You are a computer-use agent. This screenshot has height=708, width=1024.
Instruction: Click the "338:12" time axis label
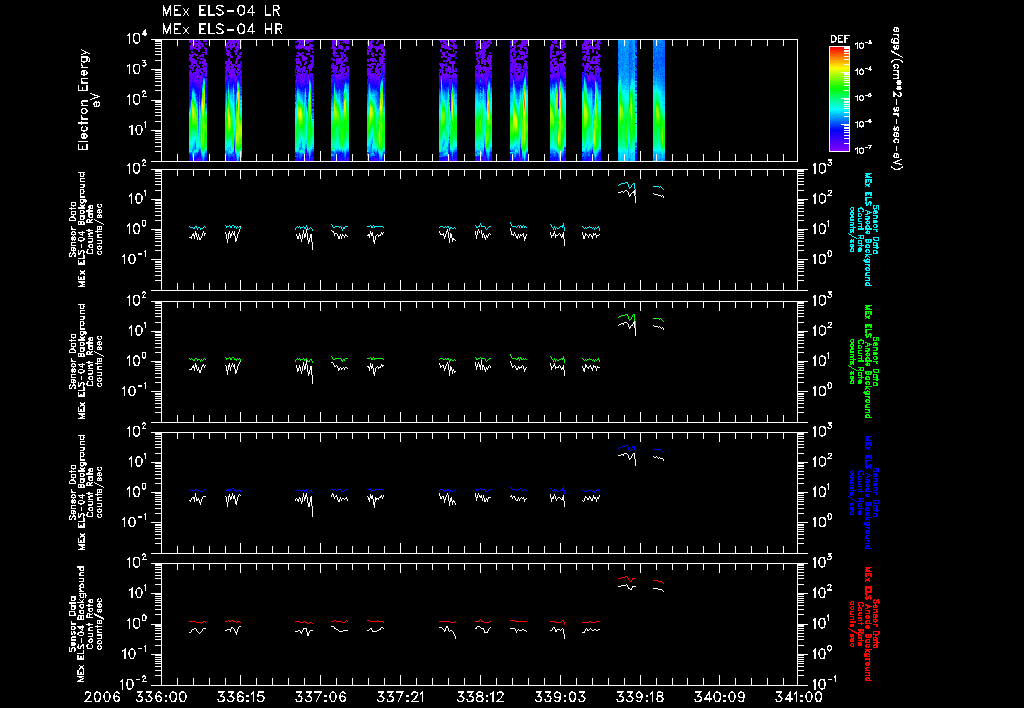[x=480, y=697]
